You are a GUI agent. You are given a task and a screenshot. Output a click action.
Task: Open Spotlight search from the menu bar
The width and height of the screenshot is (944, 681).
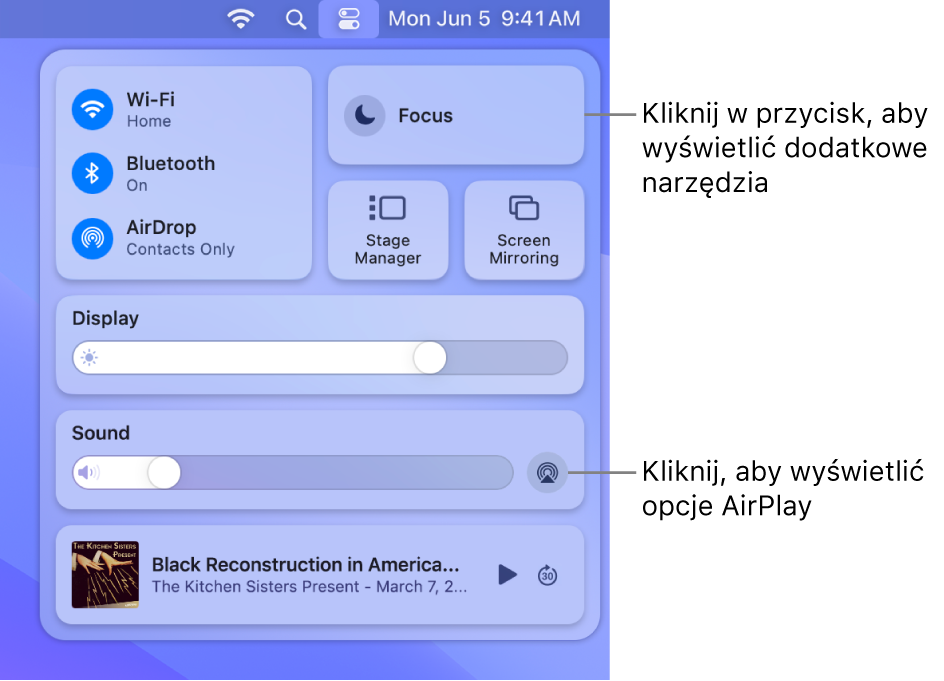(296, 18)
